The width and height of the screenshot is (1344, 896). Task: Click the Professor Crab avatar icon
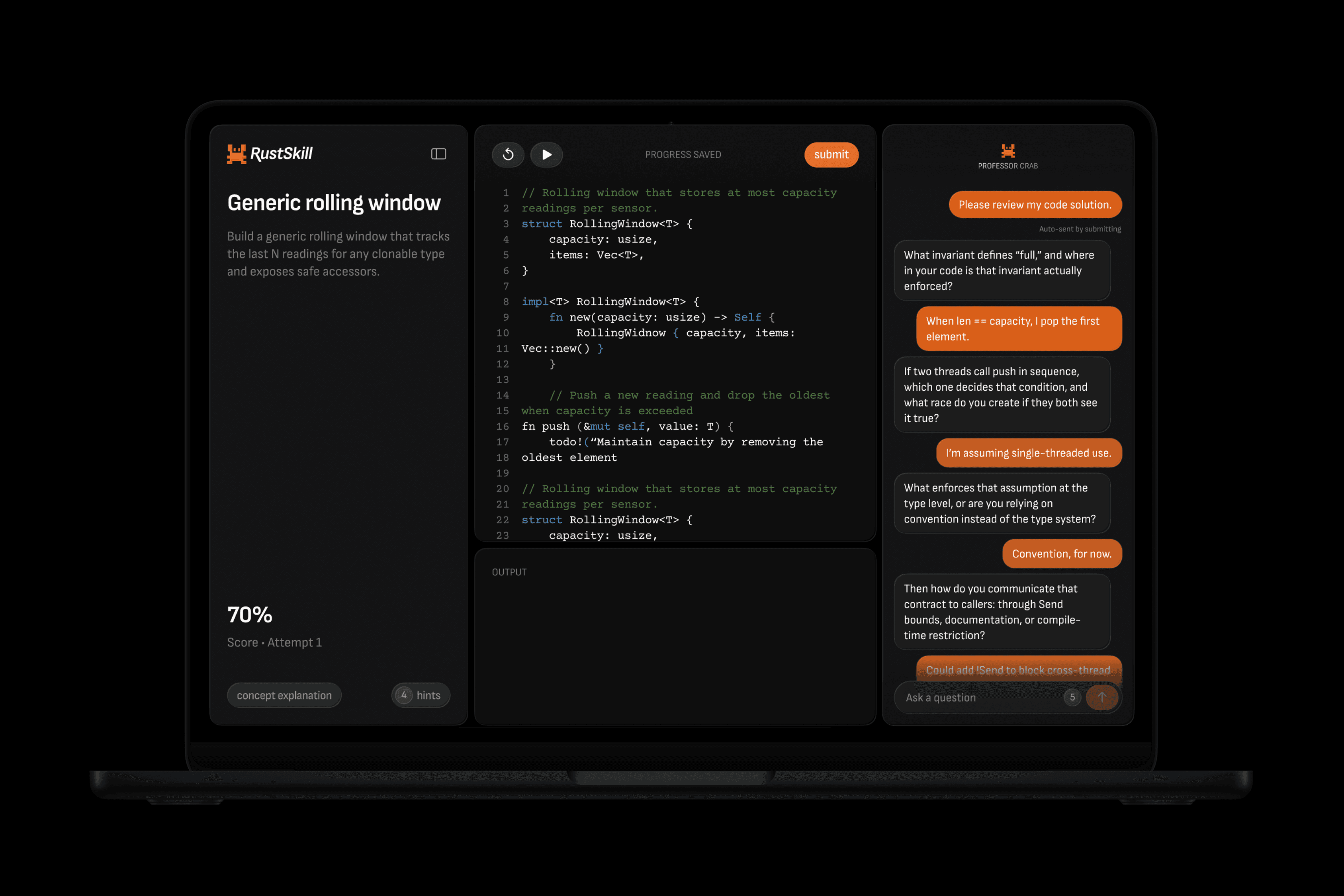[x=1008, y=151]
